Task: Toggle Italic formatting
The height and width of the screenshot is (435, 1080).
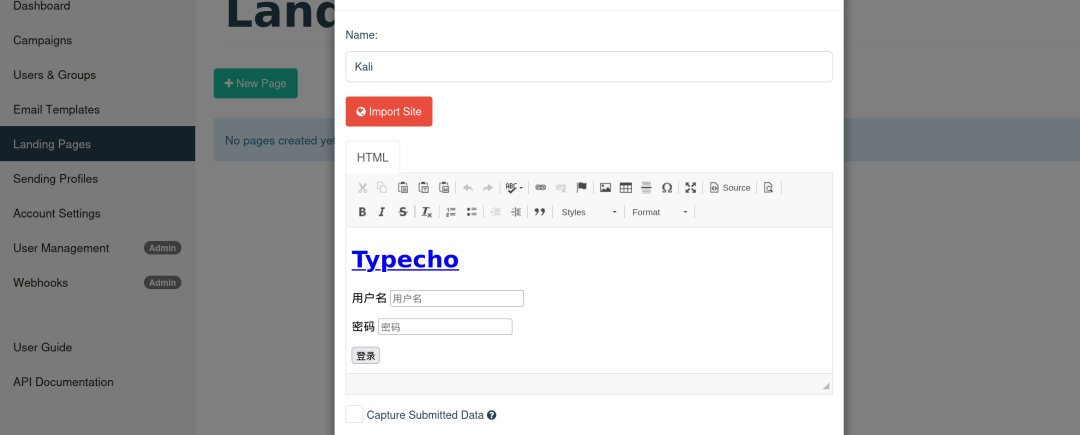Action: [x=382, y=212]
